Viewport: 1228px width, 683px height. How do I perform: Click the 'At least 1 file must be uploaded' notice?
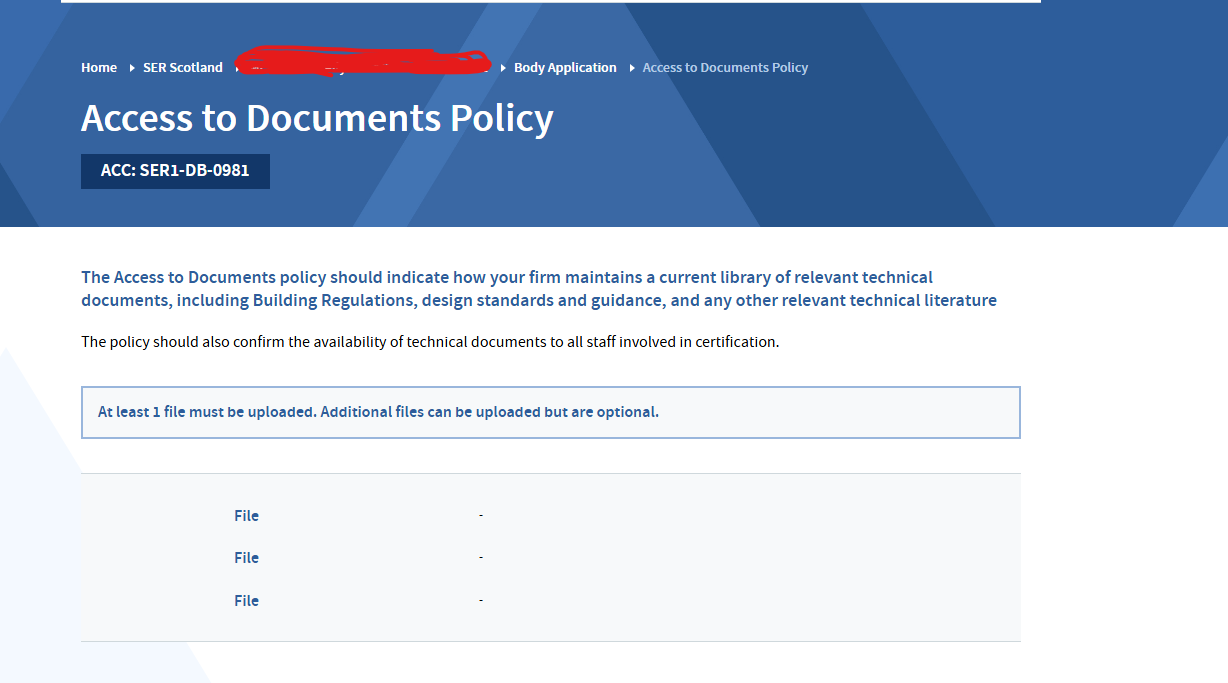pos(378,412)
